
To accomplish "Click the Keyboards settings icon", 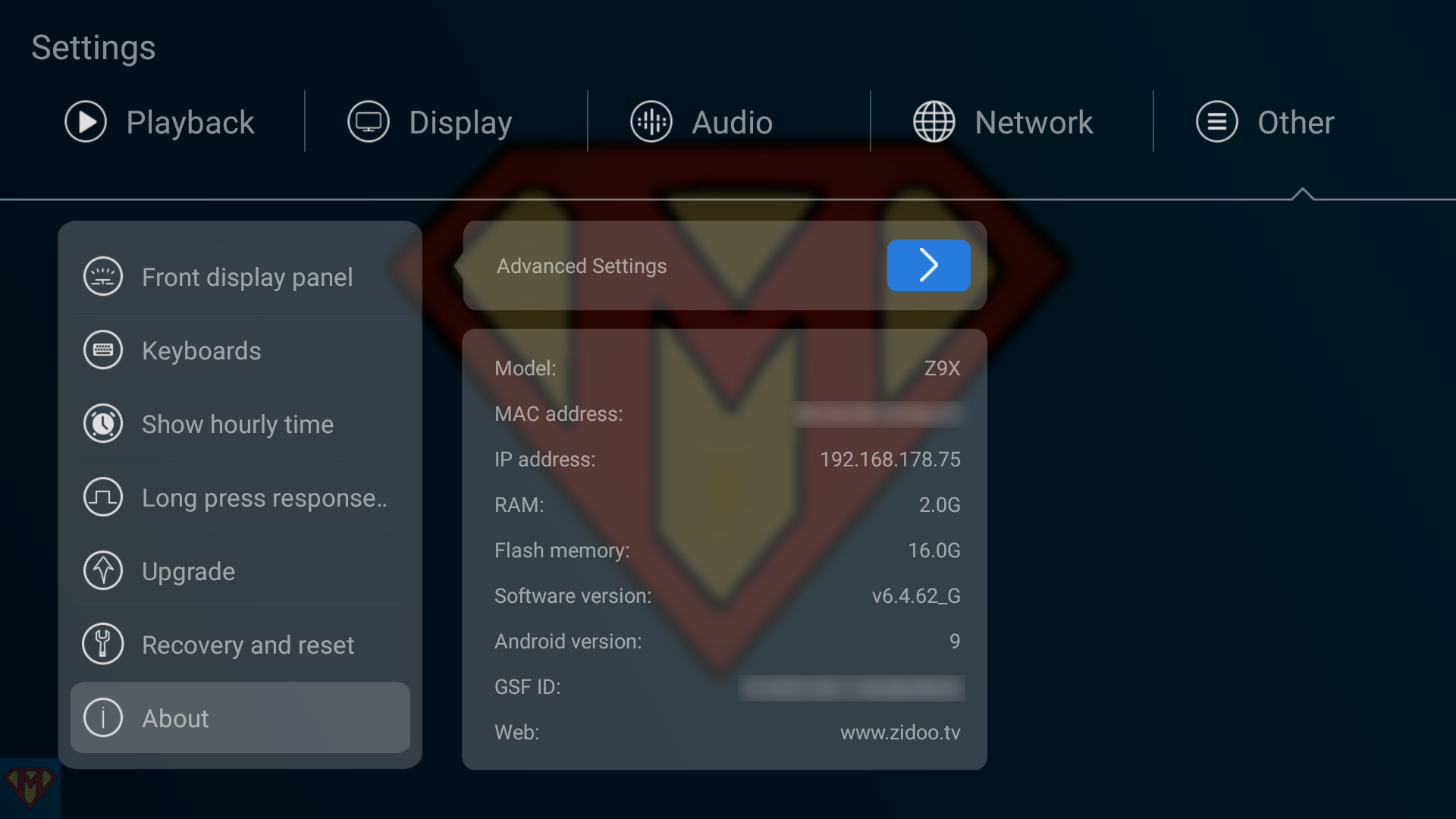I will (103, 351).
